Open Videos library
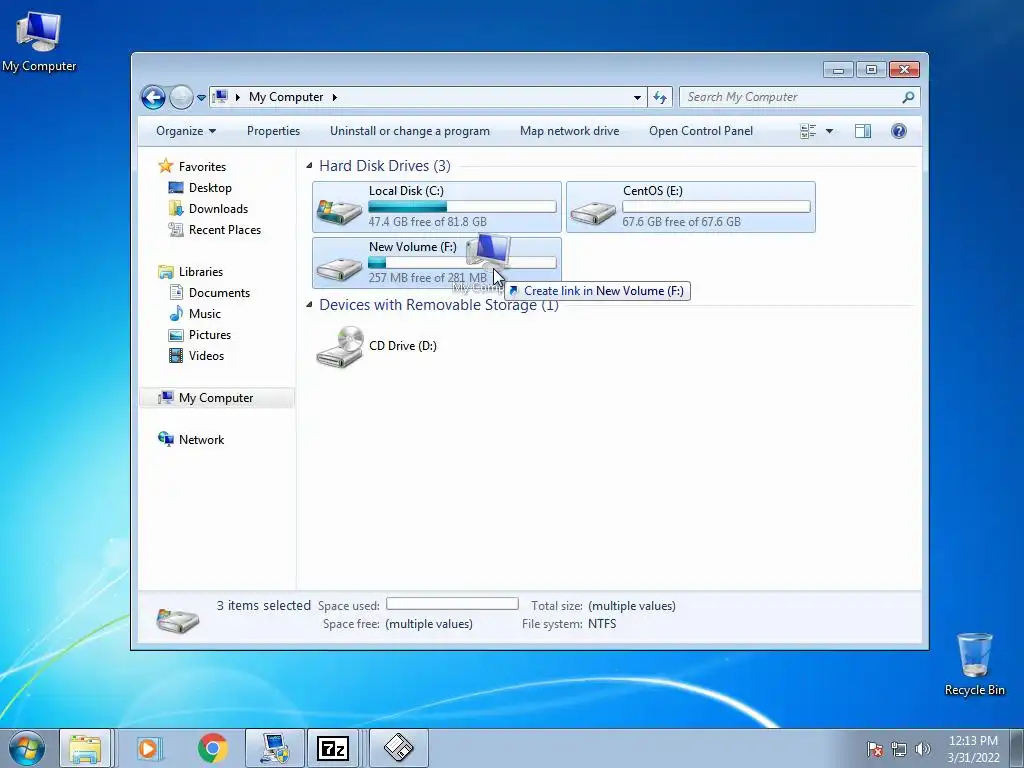 coord(197,355)
